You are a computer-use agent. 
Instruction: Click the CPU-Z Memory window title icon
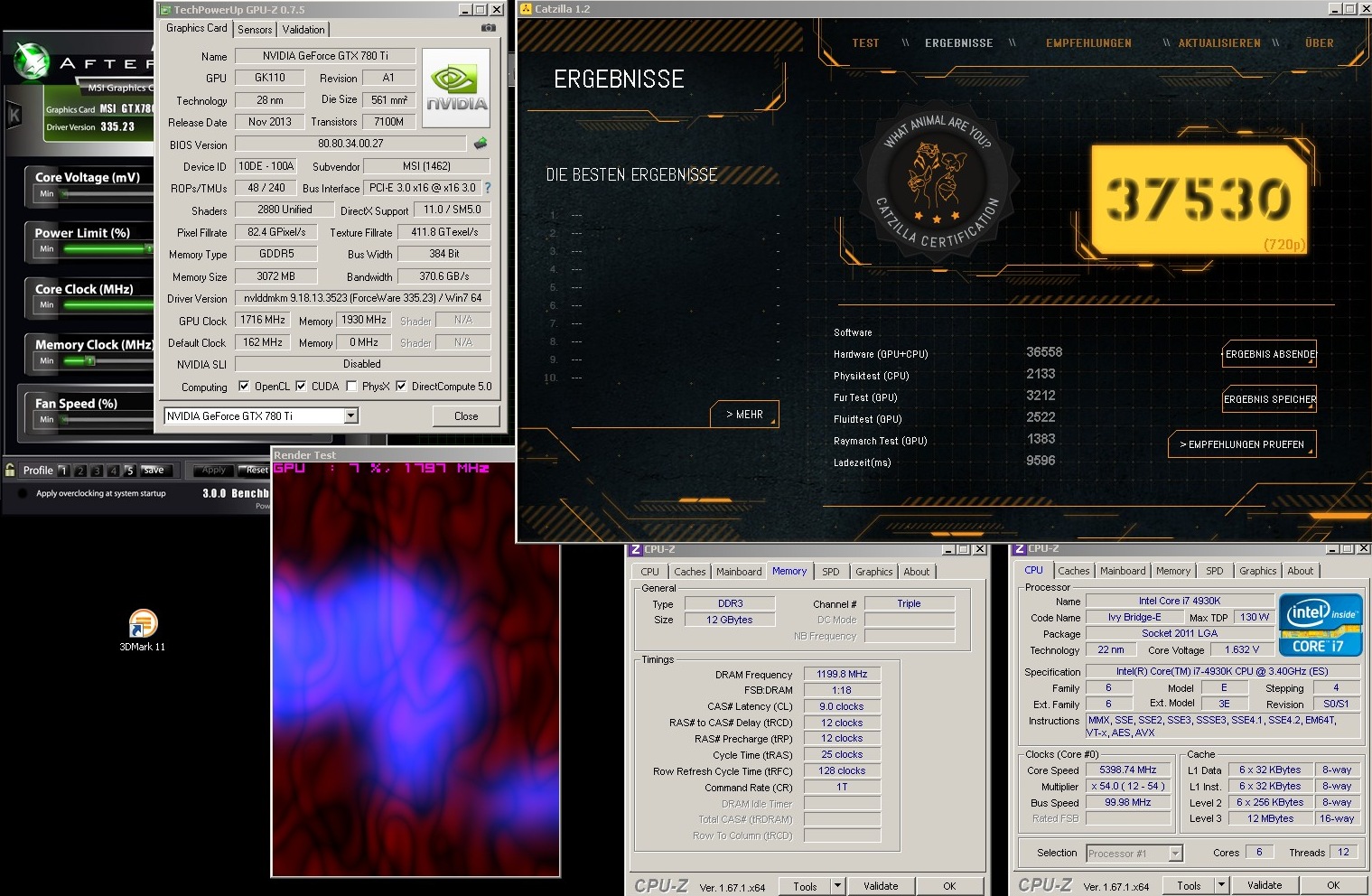pyautogui.click(x=636, y=549)
